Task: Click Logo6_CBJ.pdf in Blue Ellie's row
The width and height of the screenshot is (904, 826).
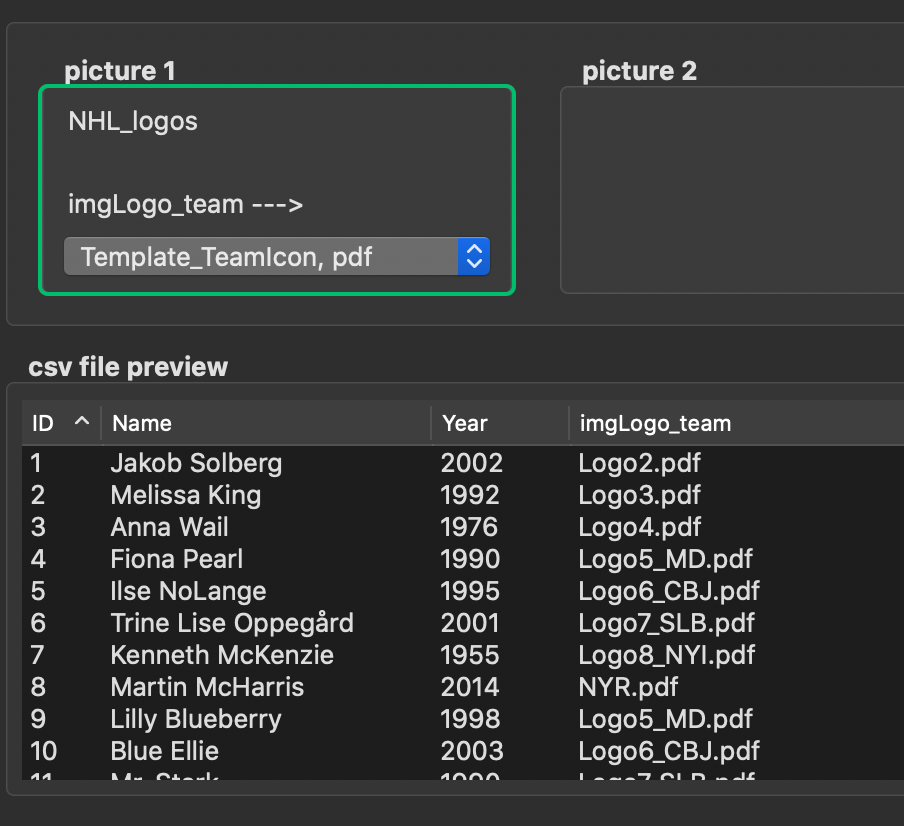Action: click(x=669, y=751)
